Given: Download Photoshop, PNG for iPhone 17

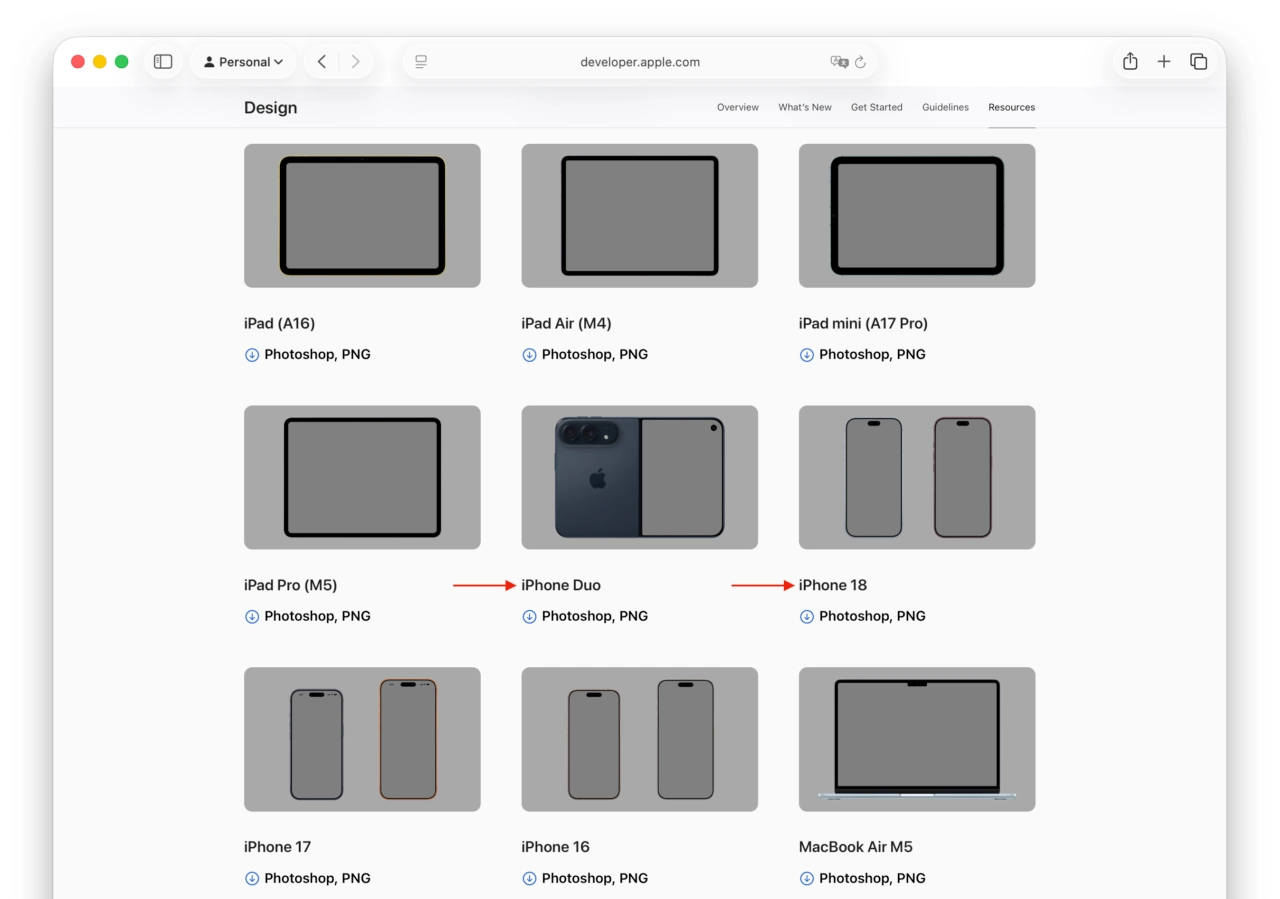Looking at the screenshot, I should 317,879.
